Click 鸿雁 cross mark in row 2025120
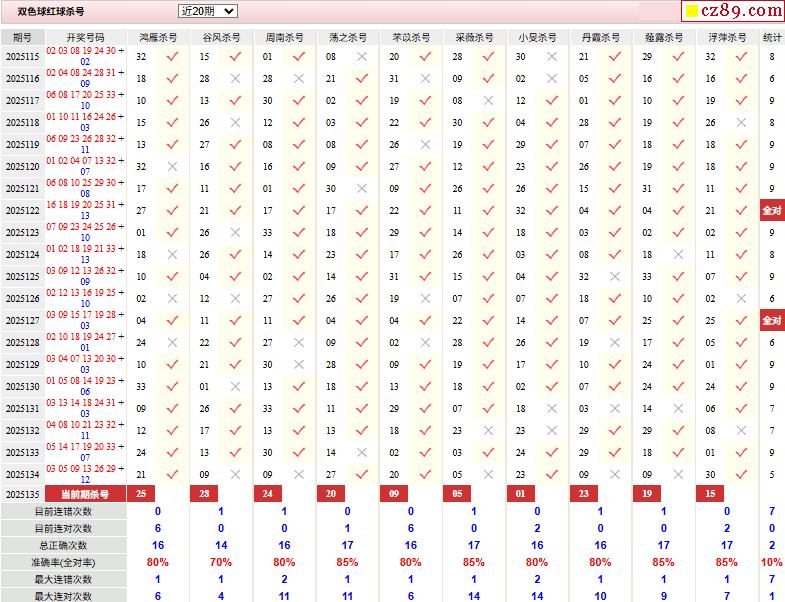This screenshot has height=602, width=785. click(173, 167)
